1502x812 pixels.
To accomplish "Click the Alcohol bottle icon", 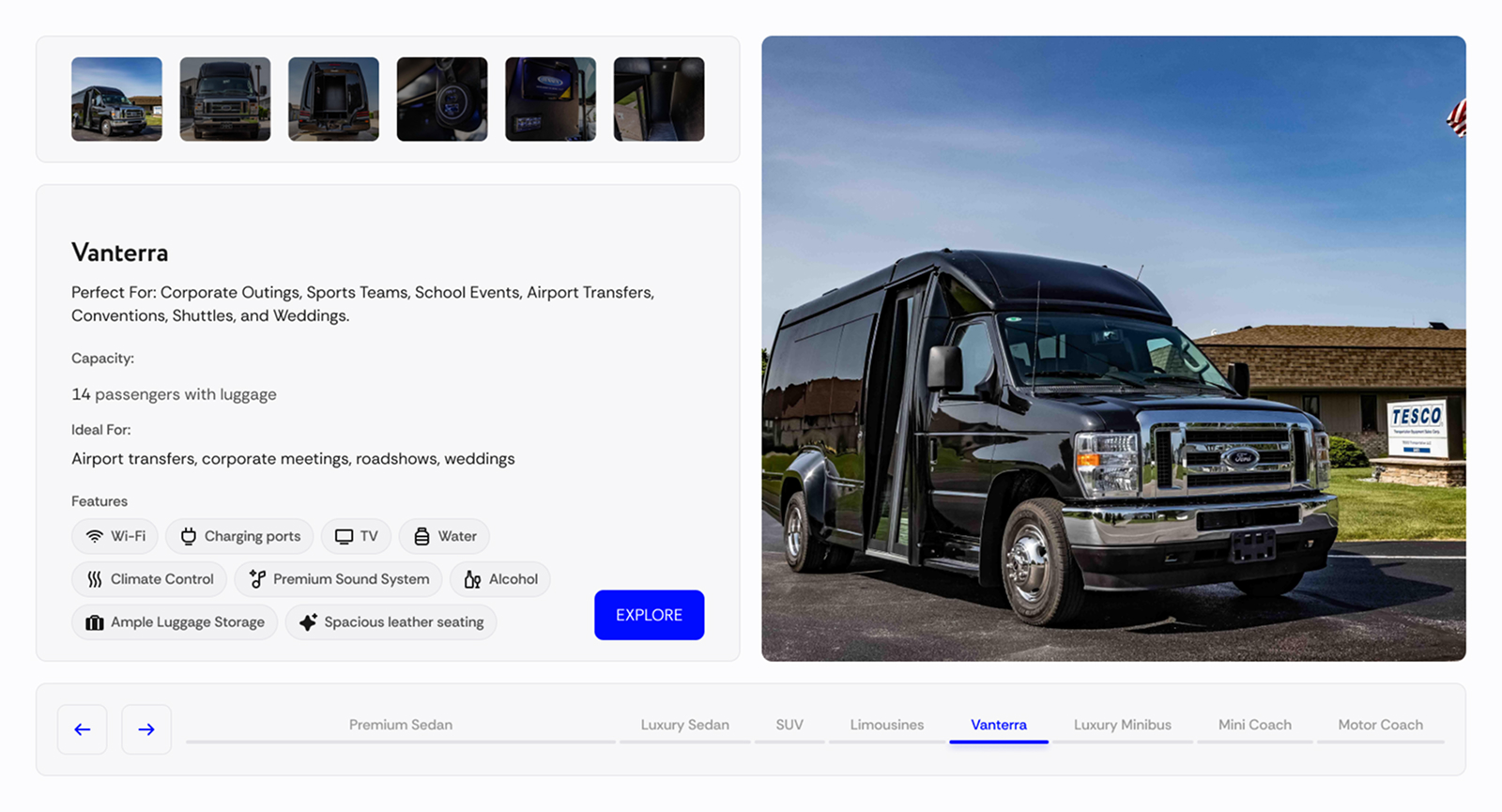I will coord(472,579).
